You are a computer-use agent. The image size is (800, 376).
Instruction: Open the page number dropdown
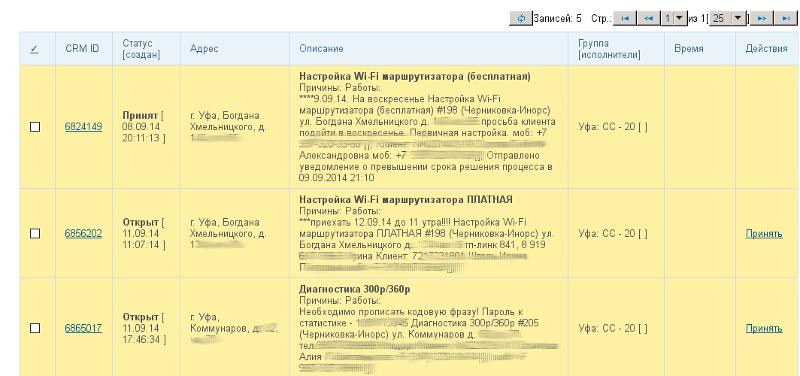pyautogui.click(x=674, y=18)
